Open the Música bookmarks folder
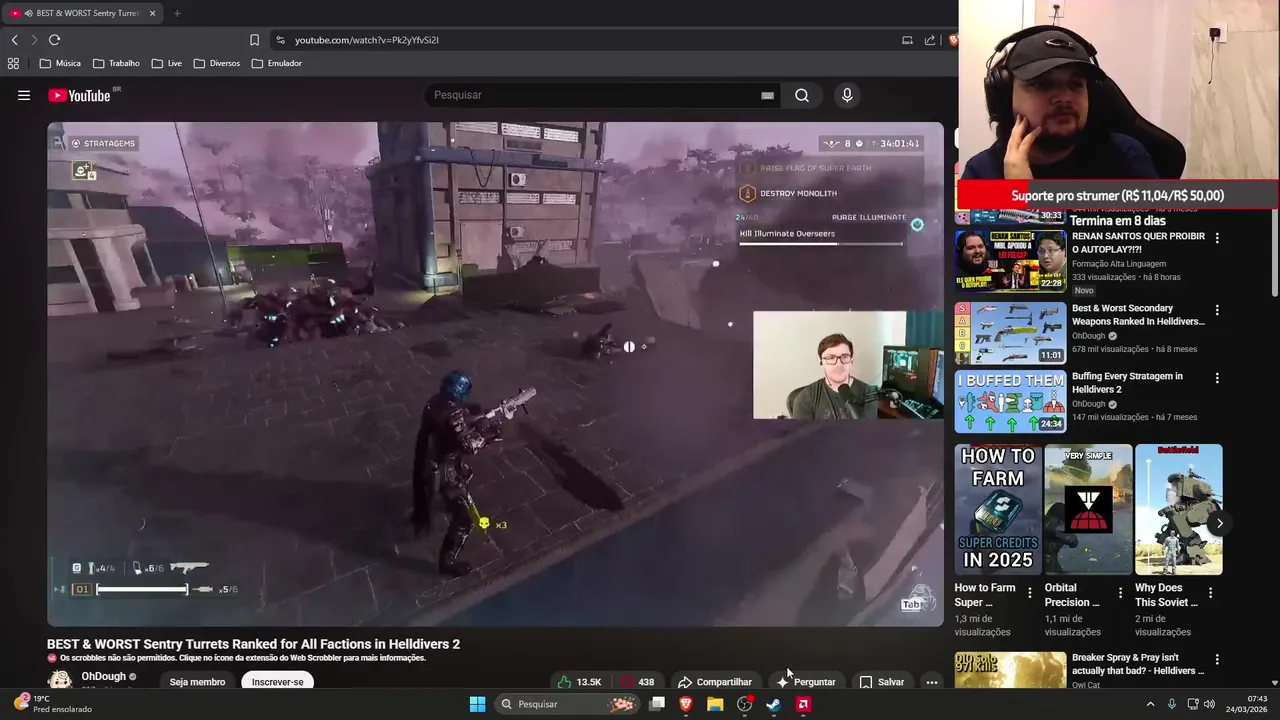1280x720 pixels. click(x=60, y=63)
